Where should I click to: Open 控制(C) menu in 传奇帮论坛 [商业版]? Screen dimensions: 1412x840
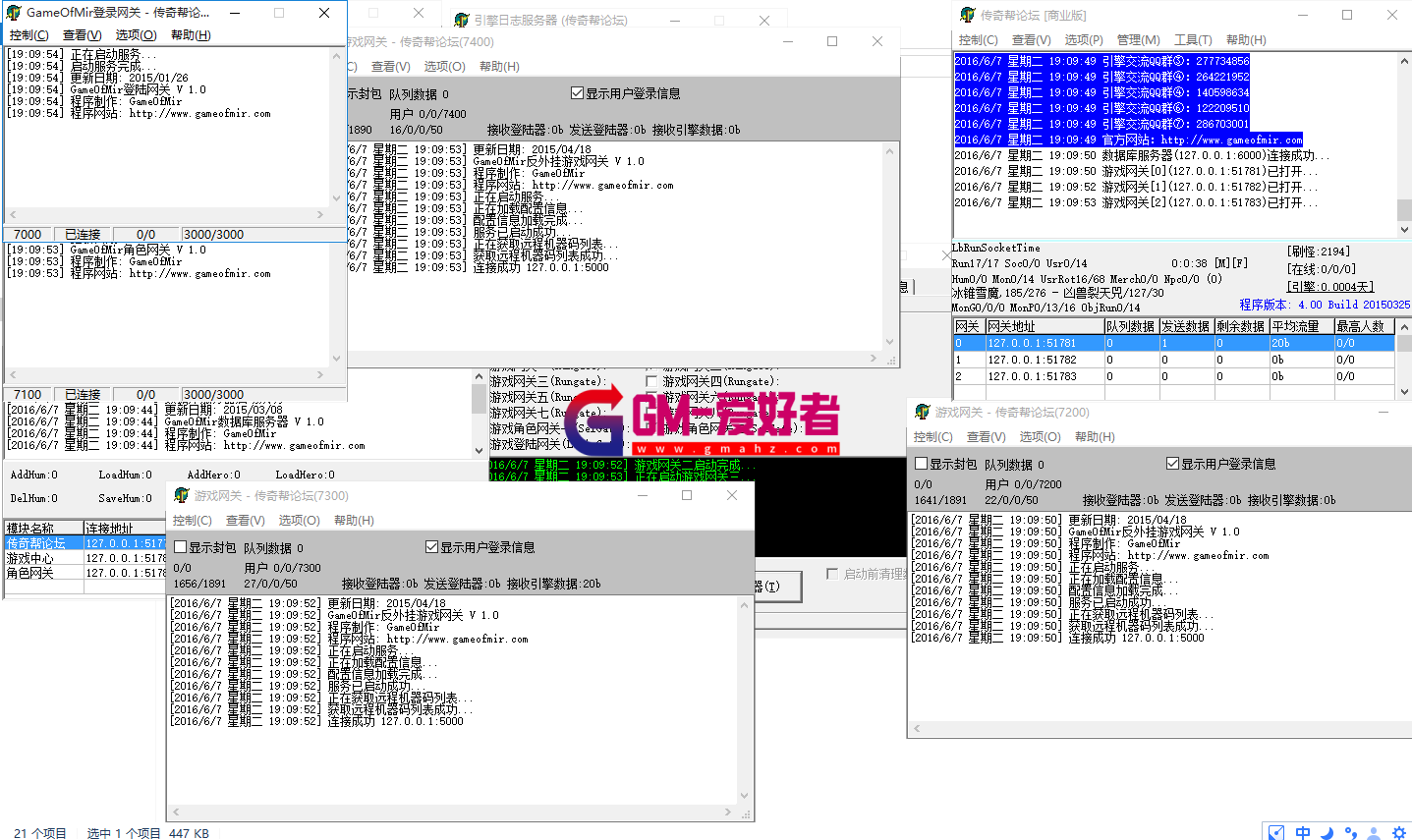[x=978, y=40]
